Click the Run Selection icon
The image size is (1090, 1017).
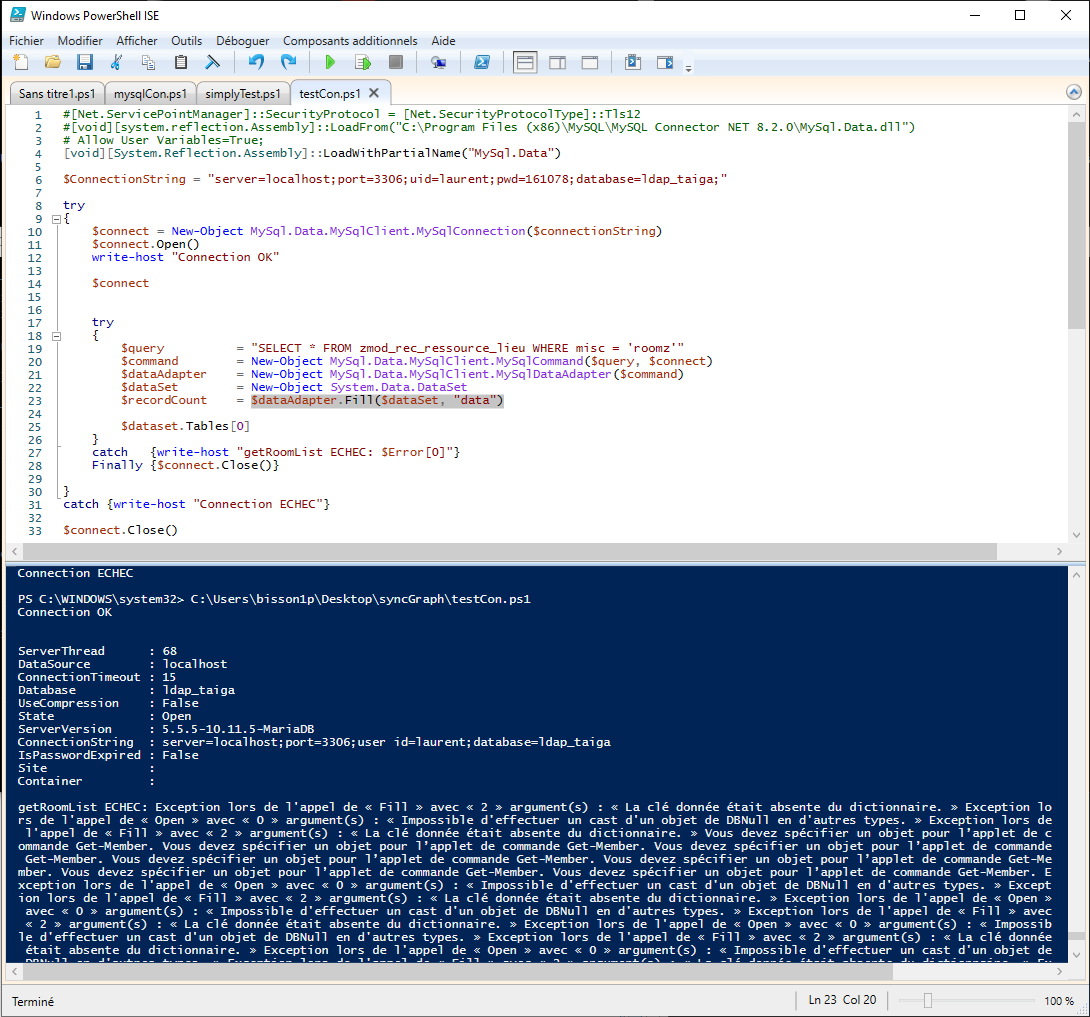362,63
